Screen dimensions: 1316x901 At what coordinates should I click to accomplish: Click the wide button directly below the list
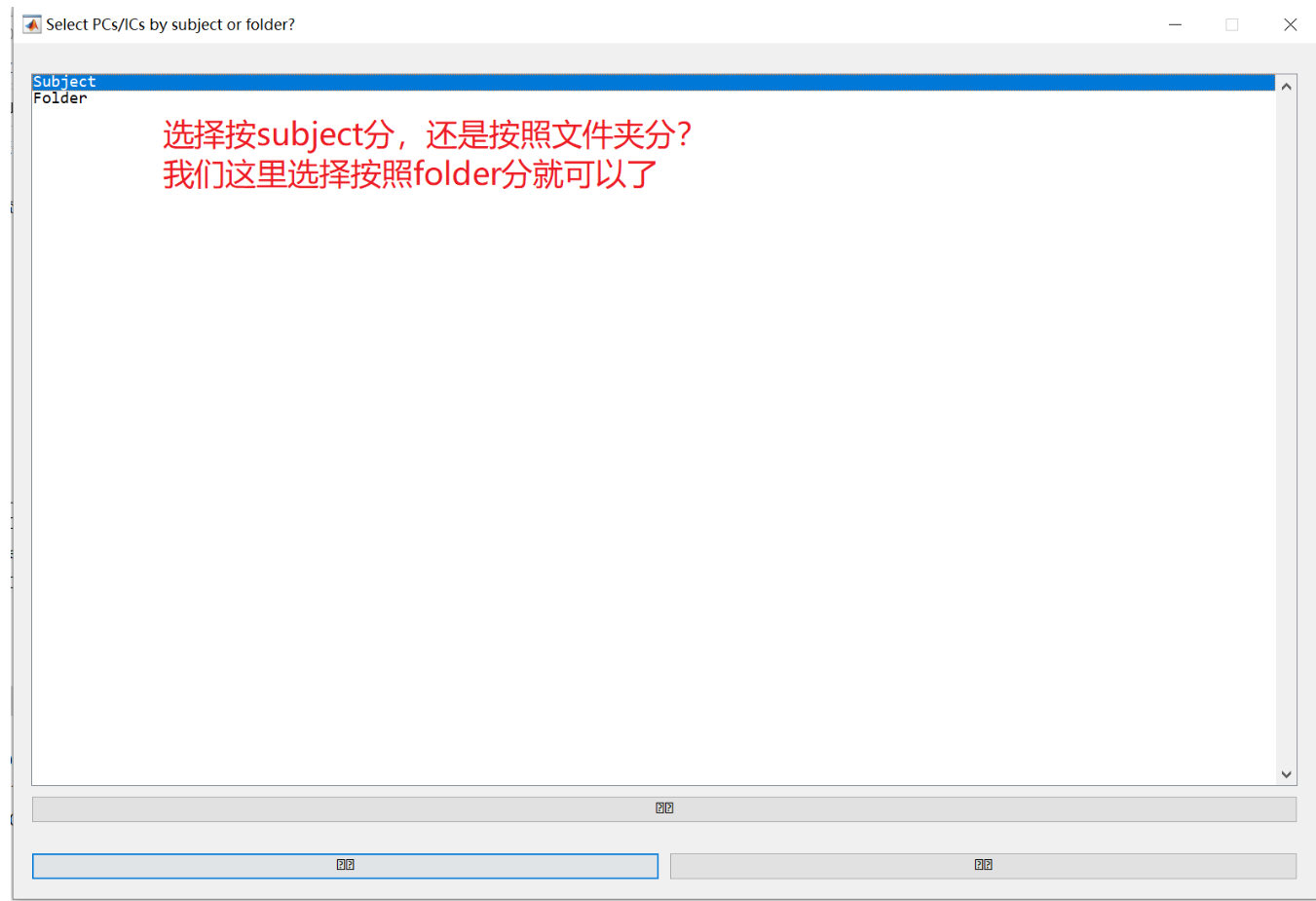664,808
